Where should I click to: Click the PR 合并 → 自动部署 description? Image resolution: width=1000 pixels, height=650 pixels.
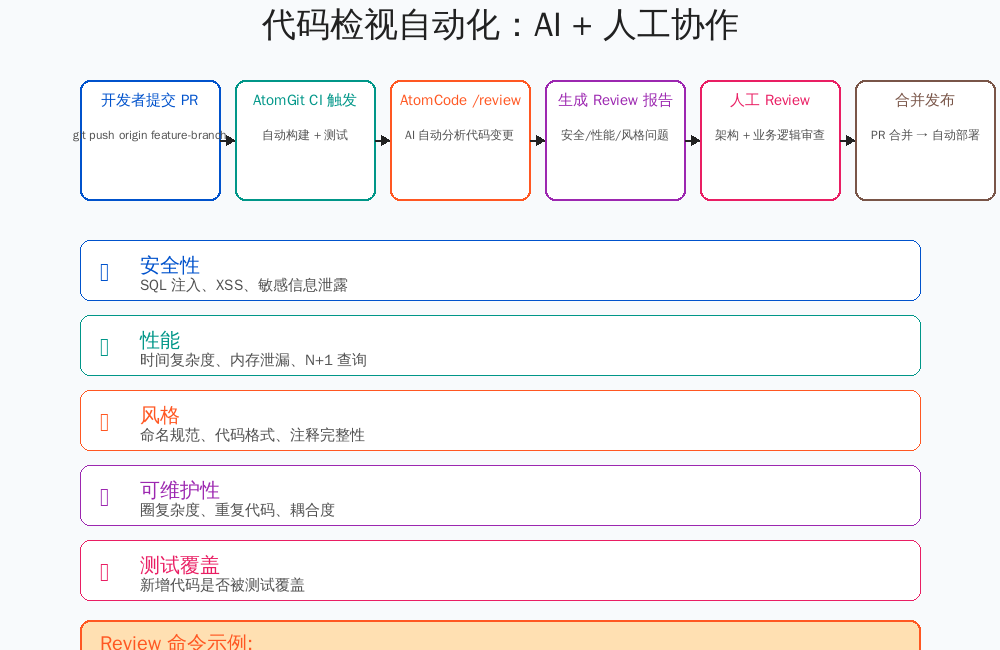coord(925,135)
